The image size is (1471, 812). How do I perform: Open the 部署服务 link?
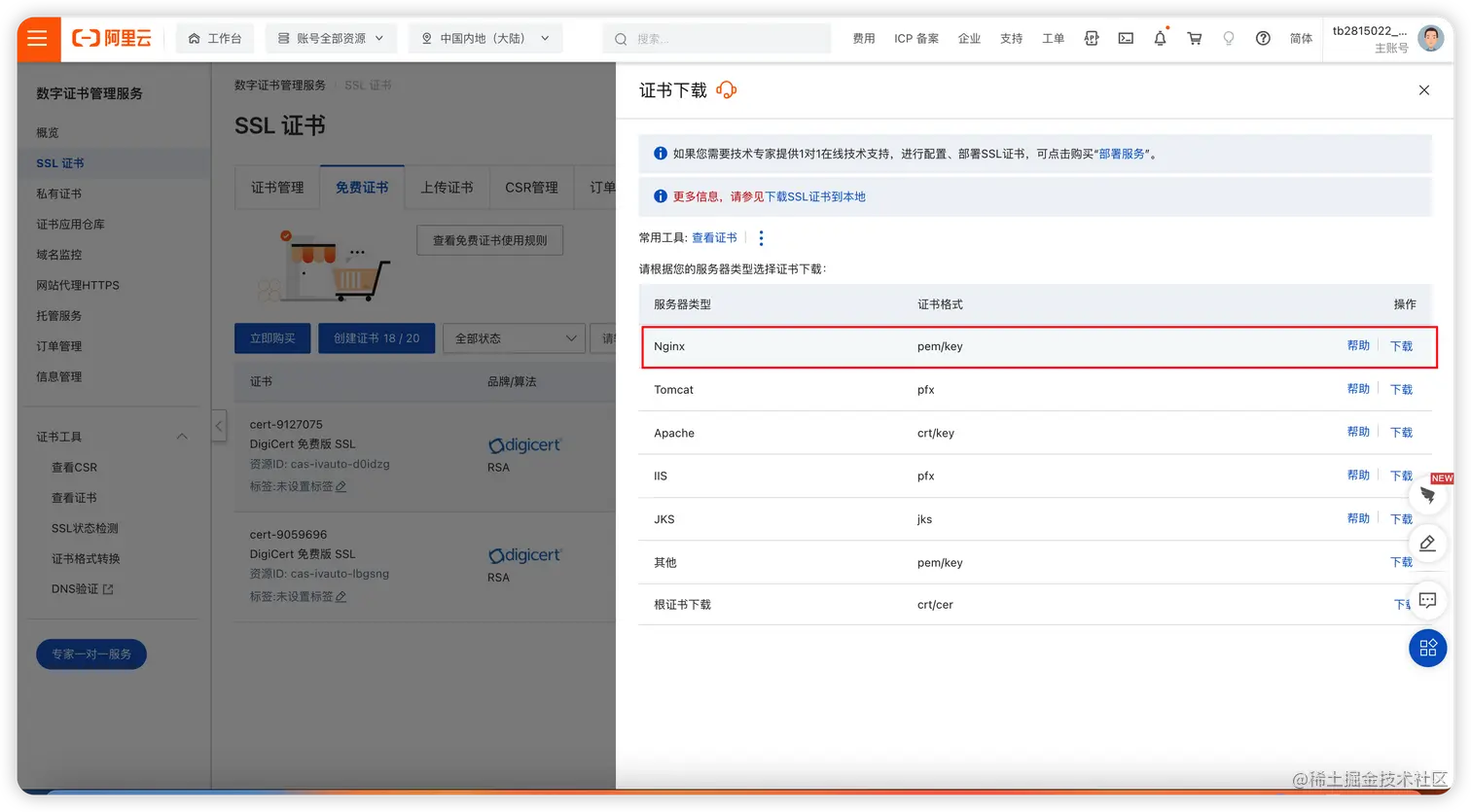pyautogui.click(x=1122, y=154)
